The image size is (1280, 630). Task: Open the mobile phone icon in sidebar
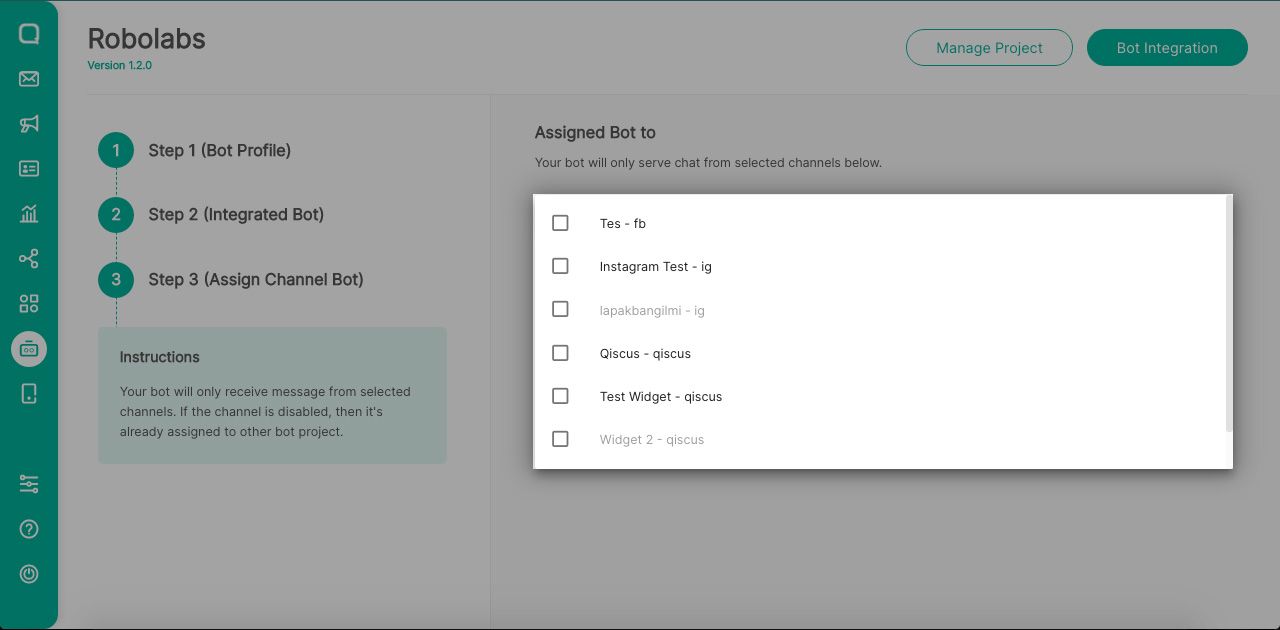[x=29, y=394]
